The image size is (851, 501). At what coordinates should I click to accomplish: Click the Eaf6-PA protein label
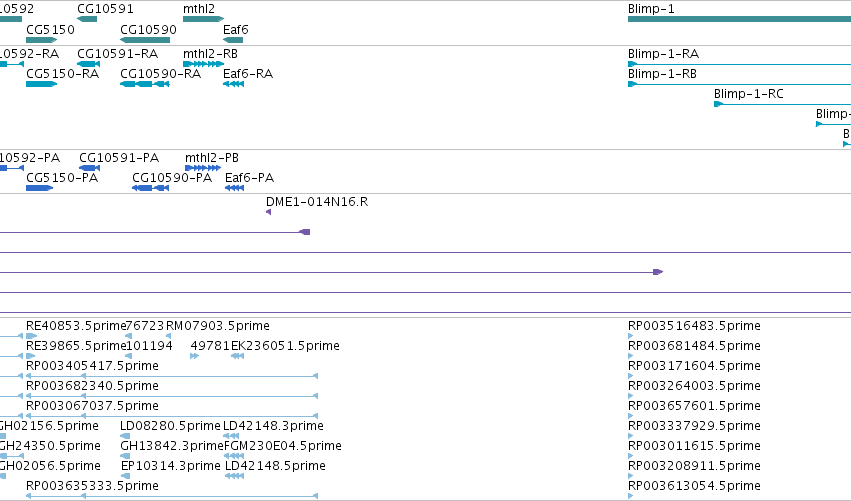[x=249, y=178]
